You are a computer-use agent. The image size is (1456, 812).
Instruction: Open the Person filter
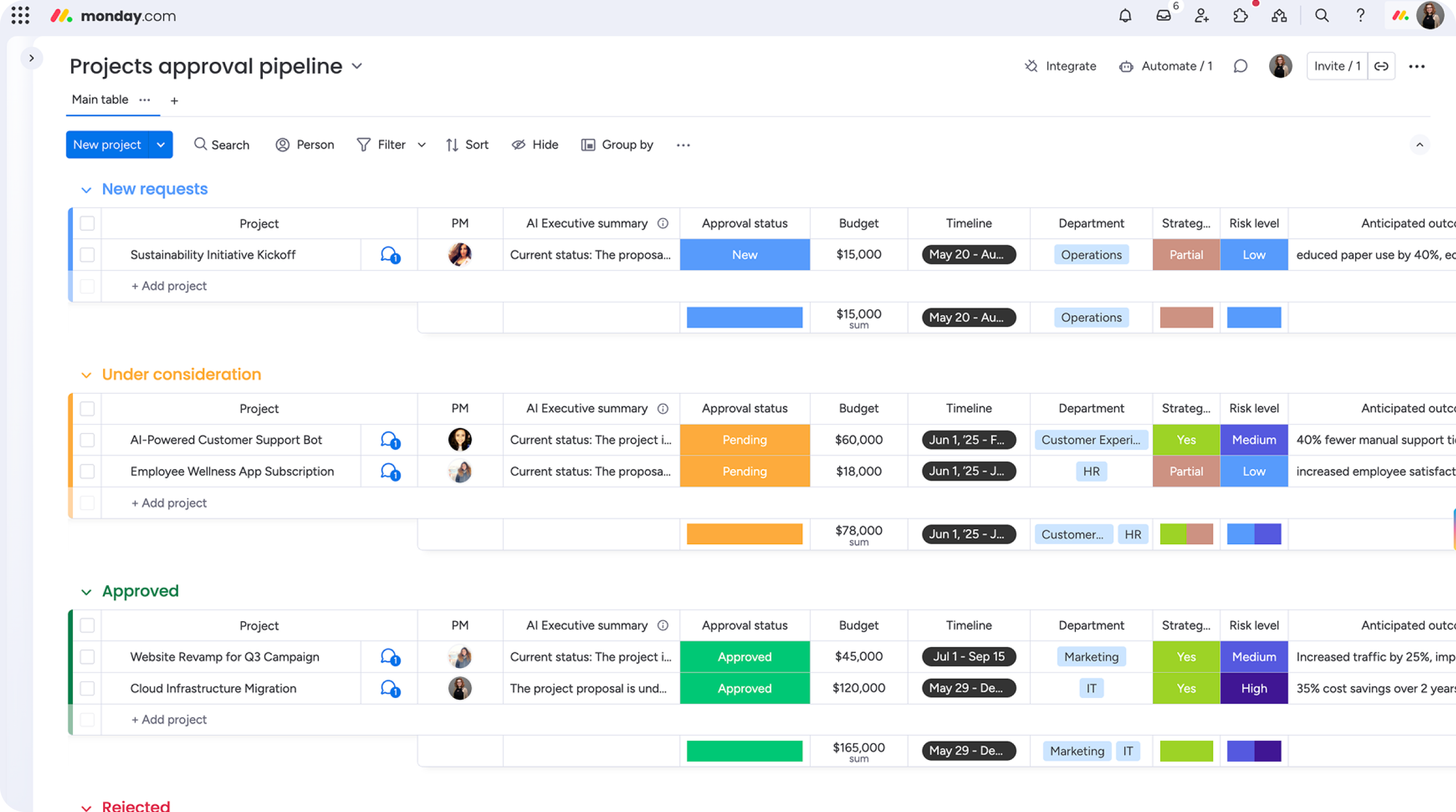305,145
